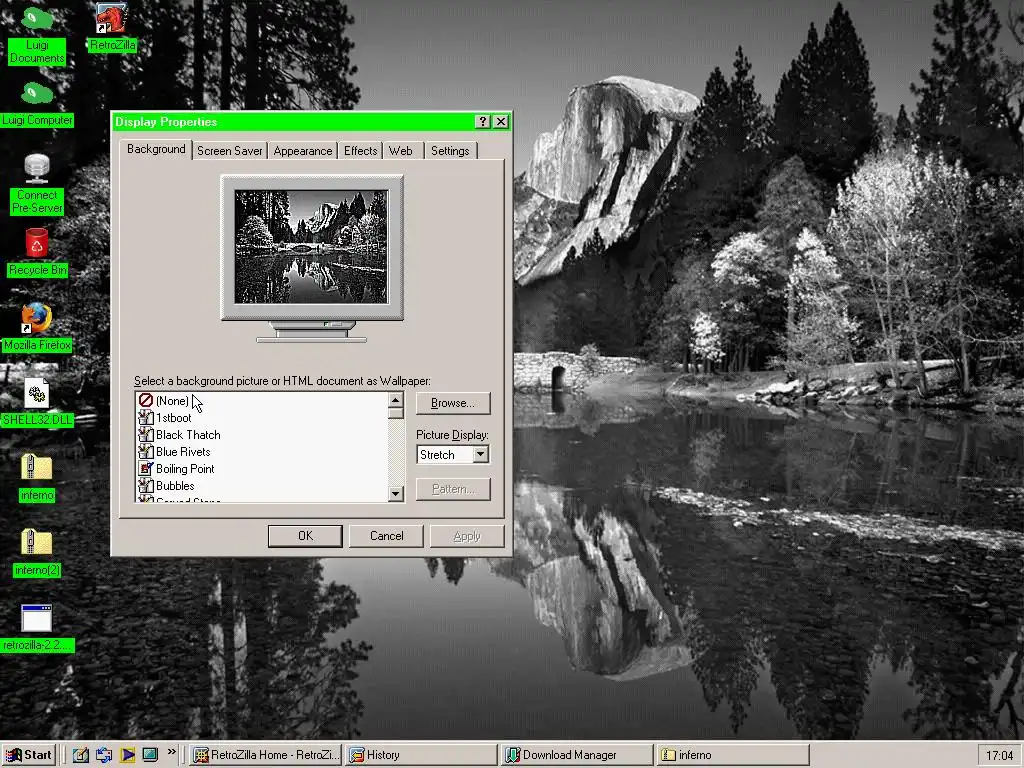This screenshot has width=1024, height=768.
Task: Click OK in Display Properties
Action: (x=305, y=536)
